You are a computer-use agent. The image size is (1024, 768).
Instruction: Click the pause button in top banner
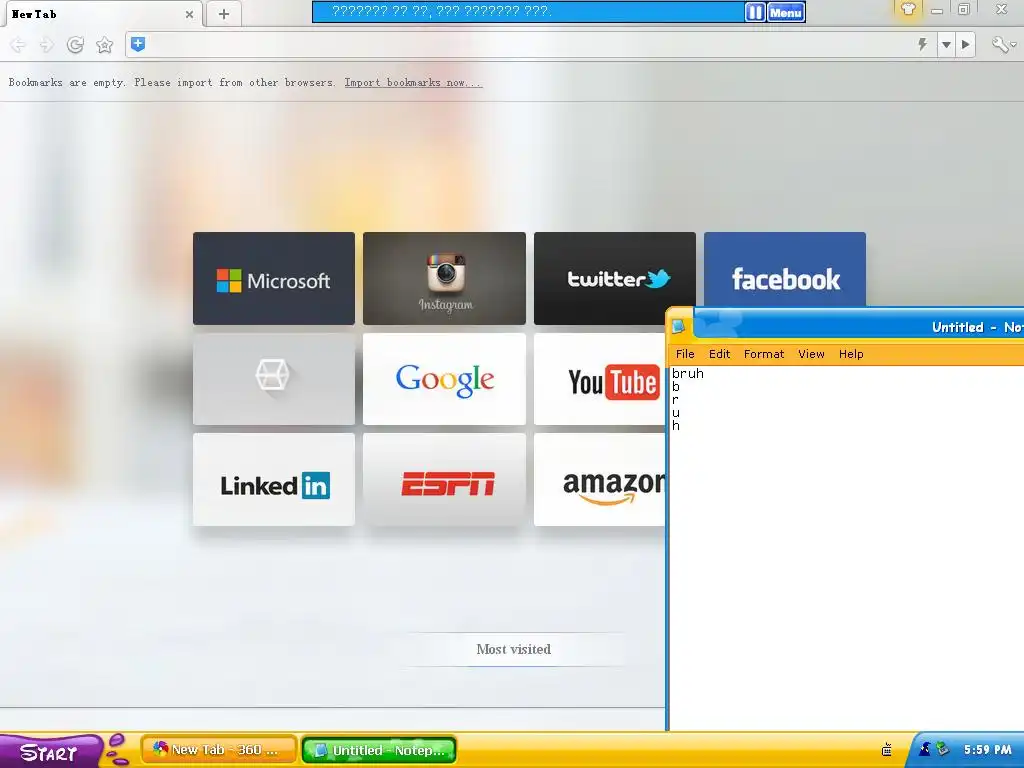tap(755, 12)
